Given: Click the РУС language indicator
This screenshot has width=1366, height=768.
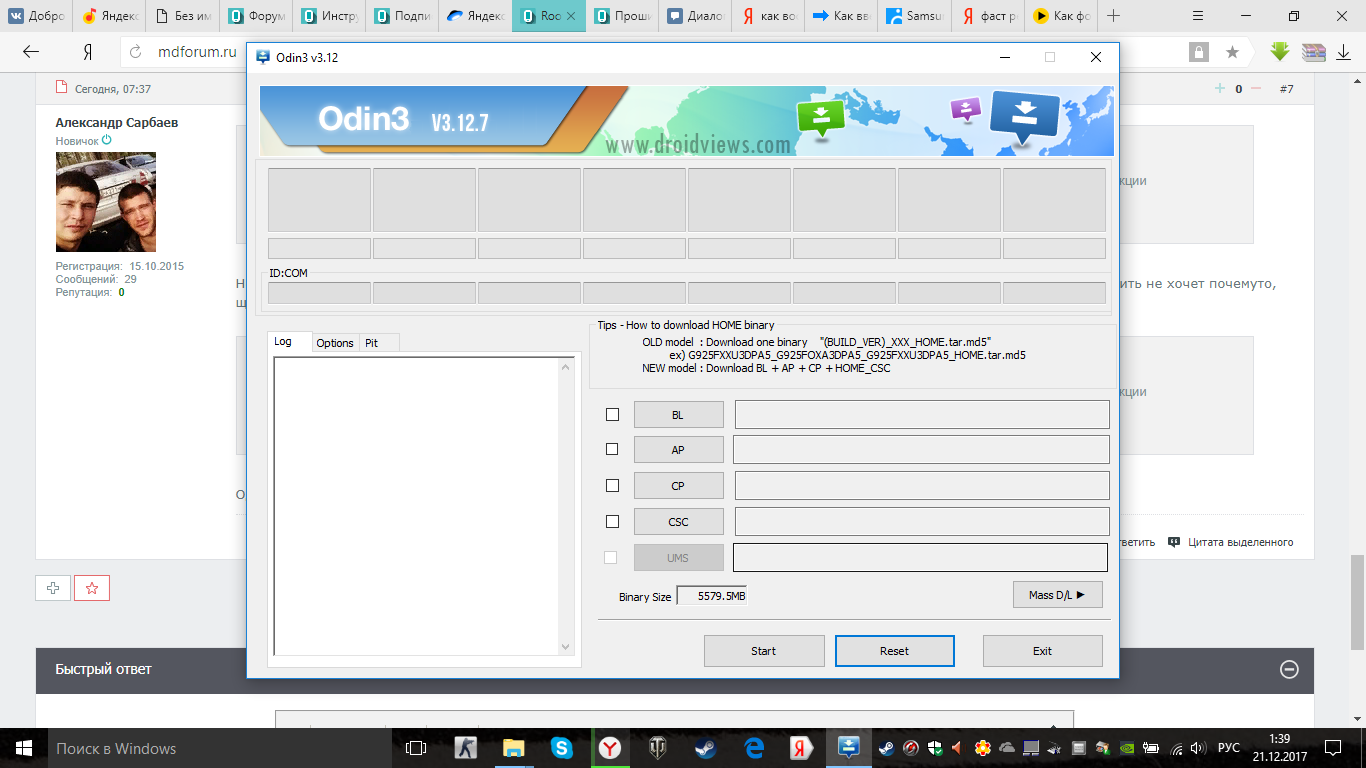Looking at the screenshot, I should (x=1228, y=748).
